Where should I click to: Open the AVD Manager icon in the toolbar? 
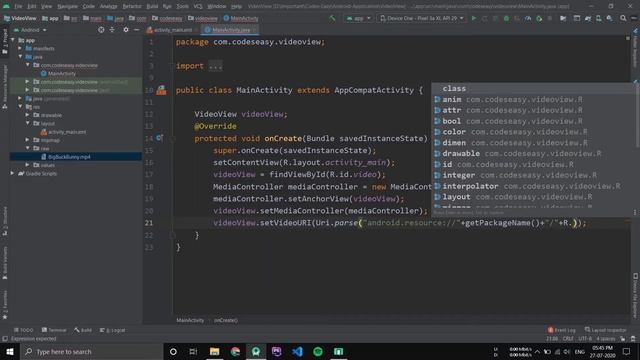click(x=598, y=18)
